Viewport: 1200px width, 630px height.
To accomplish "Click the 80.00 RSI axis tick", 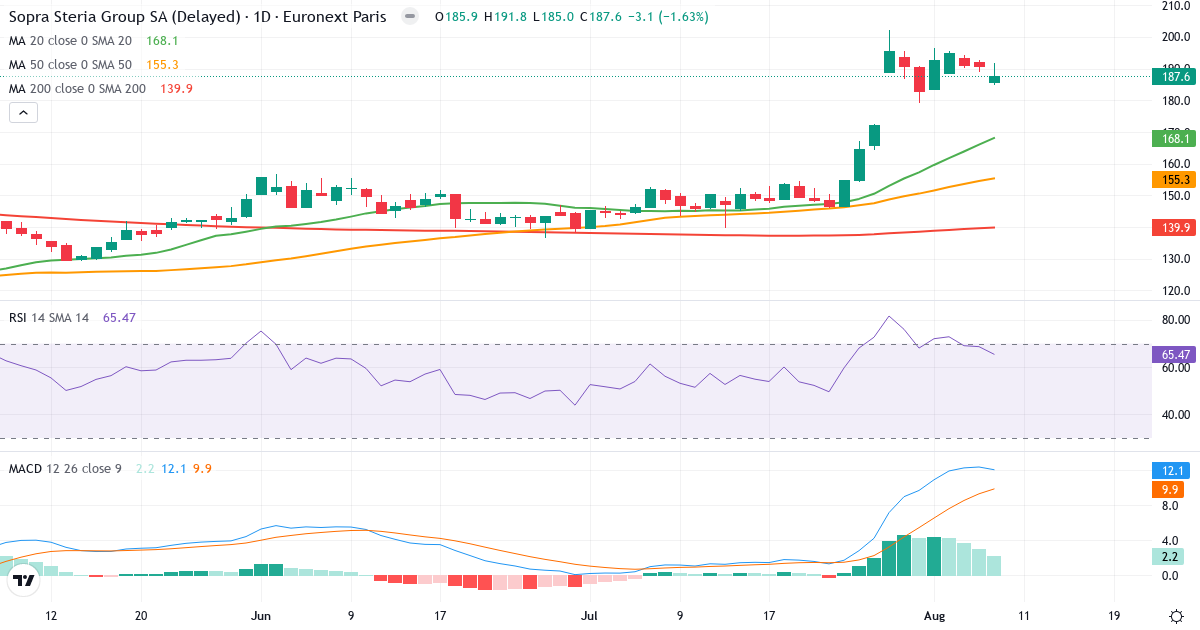I will click(1175, 320).
